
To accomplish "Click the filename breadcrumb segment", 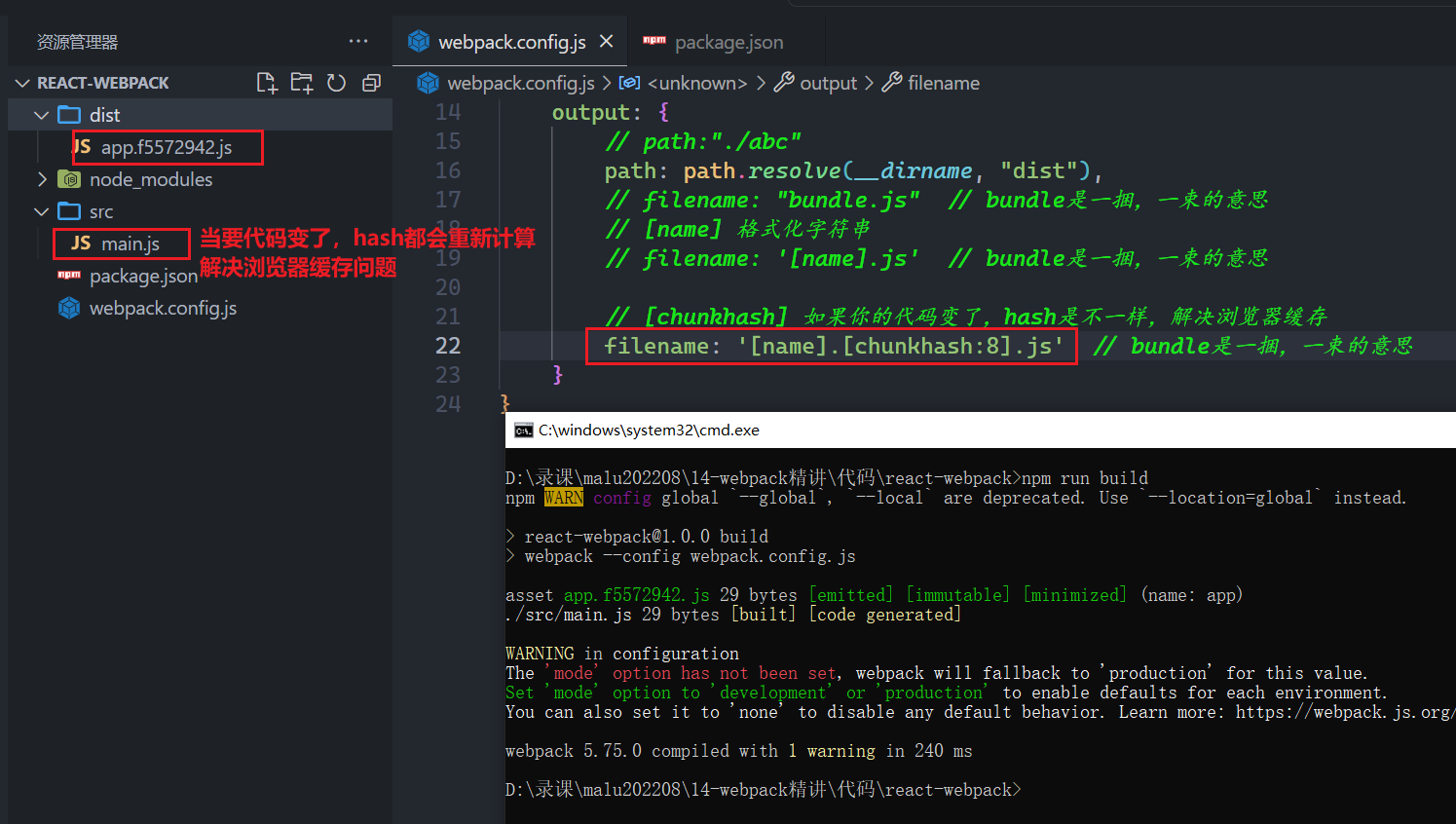I will click(x=944, y=83).
